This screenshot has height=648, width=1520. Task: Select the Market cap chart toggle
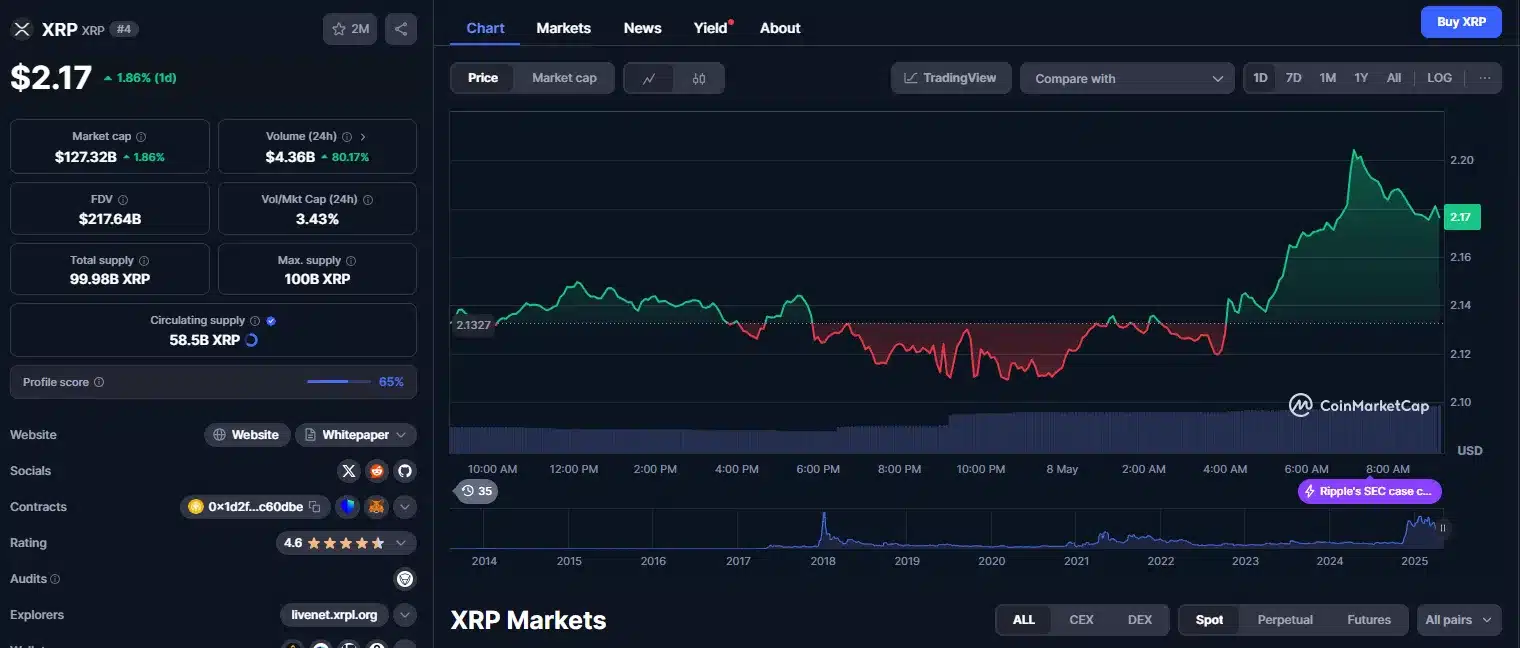pos(564,78)
